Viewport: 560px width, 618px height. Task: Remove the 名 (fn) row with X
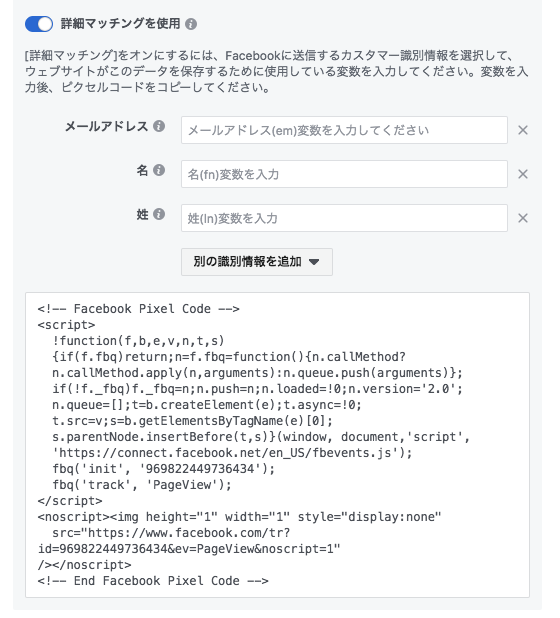[523, 174]
